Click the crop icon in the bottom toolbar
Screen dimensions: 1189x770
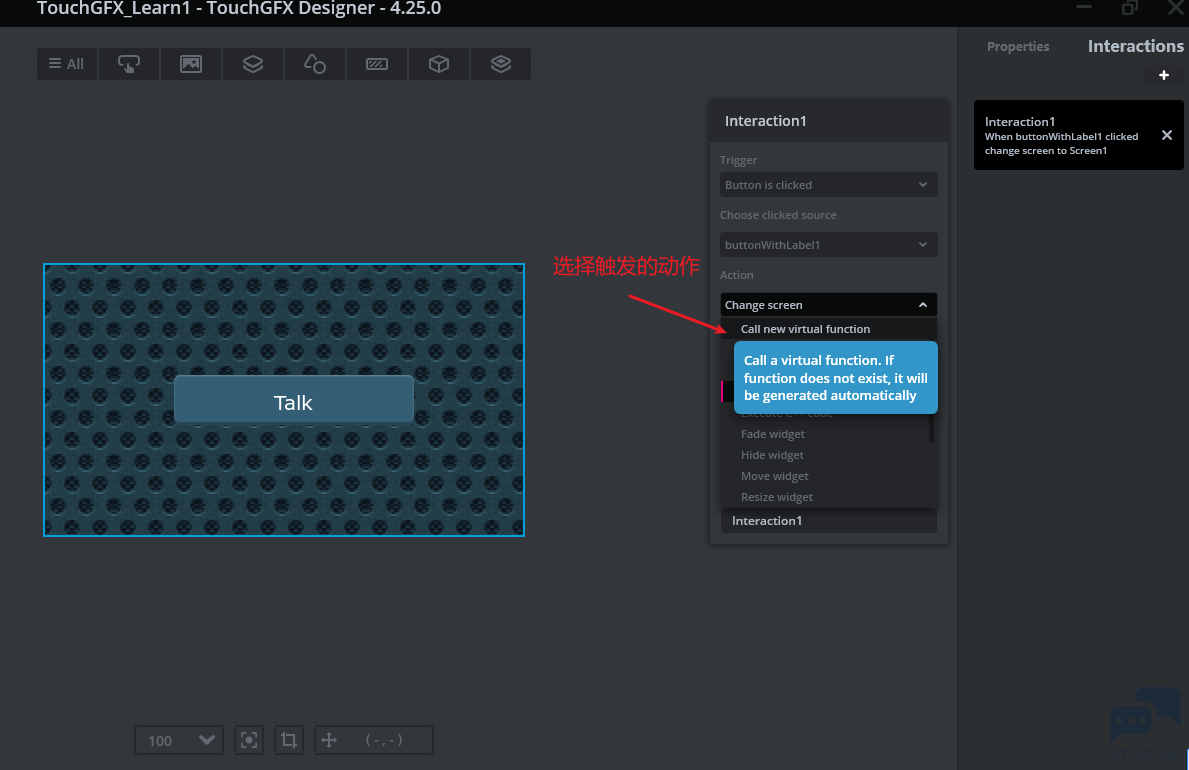(x=289, y=740)
